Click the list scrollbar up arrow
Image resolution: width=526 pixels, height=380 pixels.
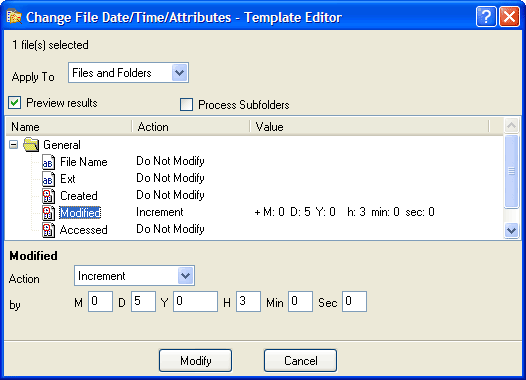512,126
